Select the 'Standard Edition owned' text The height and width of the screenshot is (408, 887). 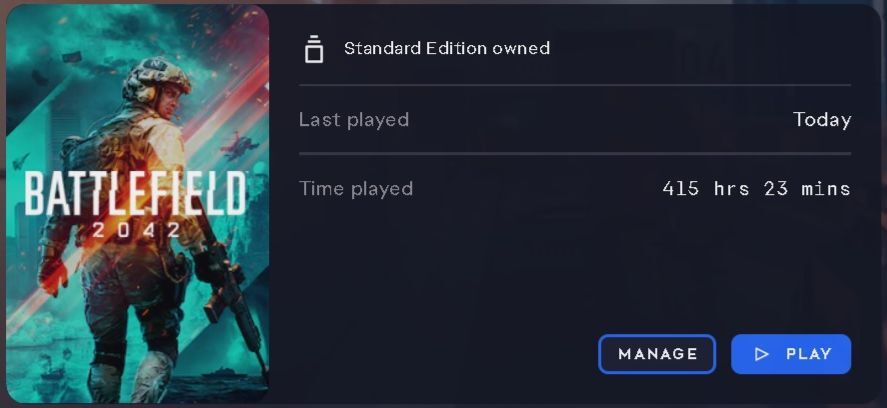[447, 48]
